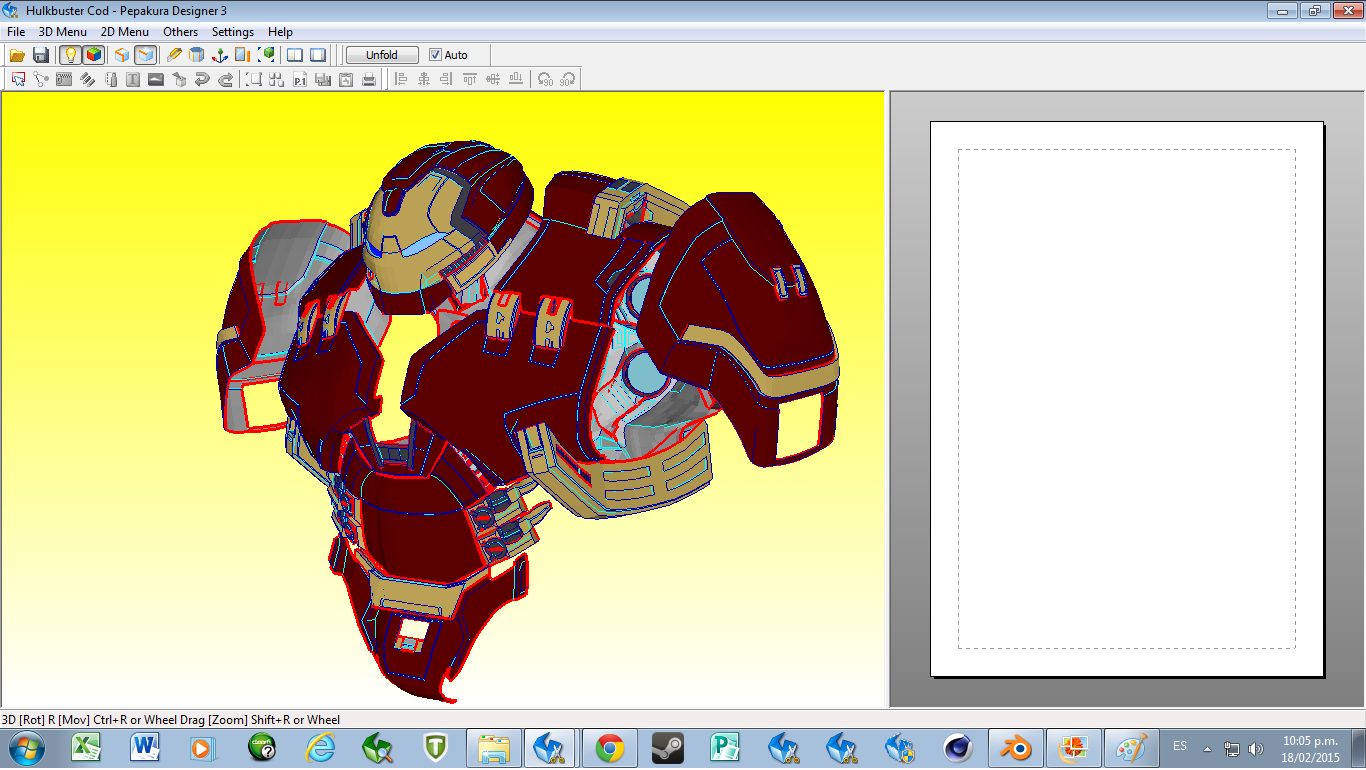Click the Redo curved arrow icon
The height and width of the screenshot is (770, 1366).
tap(225, 79)
